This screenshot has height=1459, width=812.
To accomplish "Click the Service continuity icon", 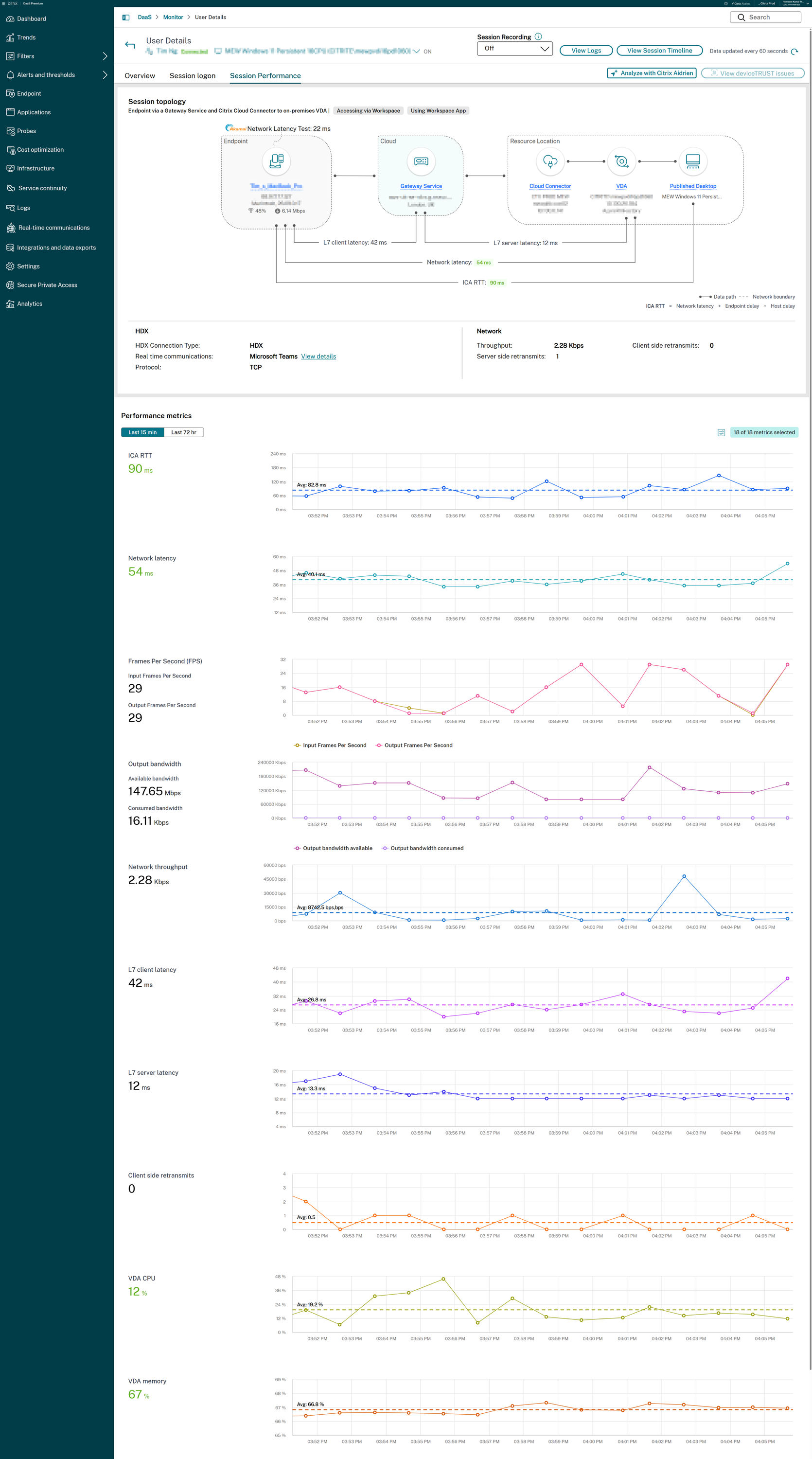I will coord(11,188).
